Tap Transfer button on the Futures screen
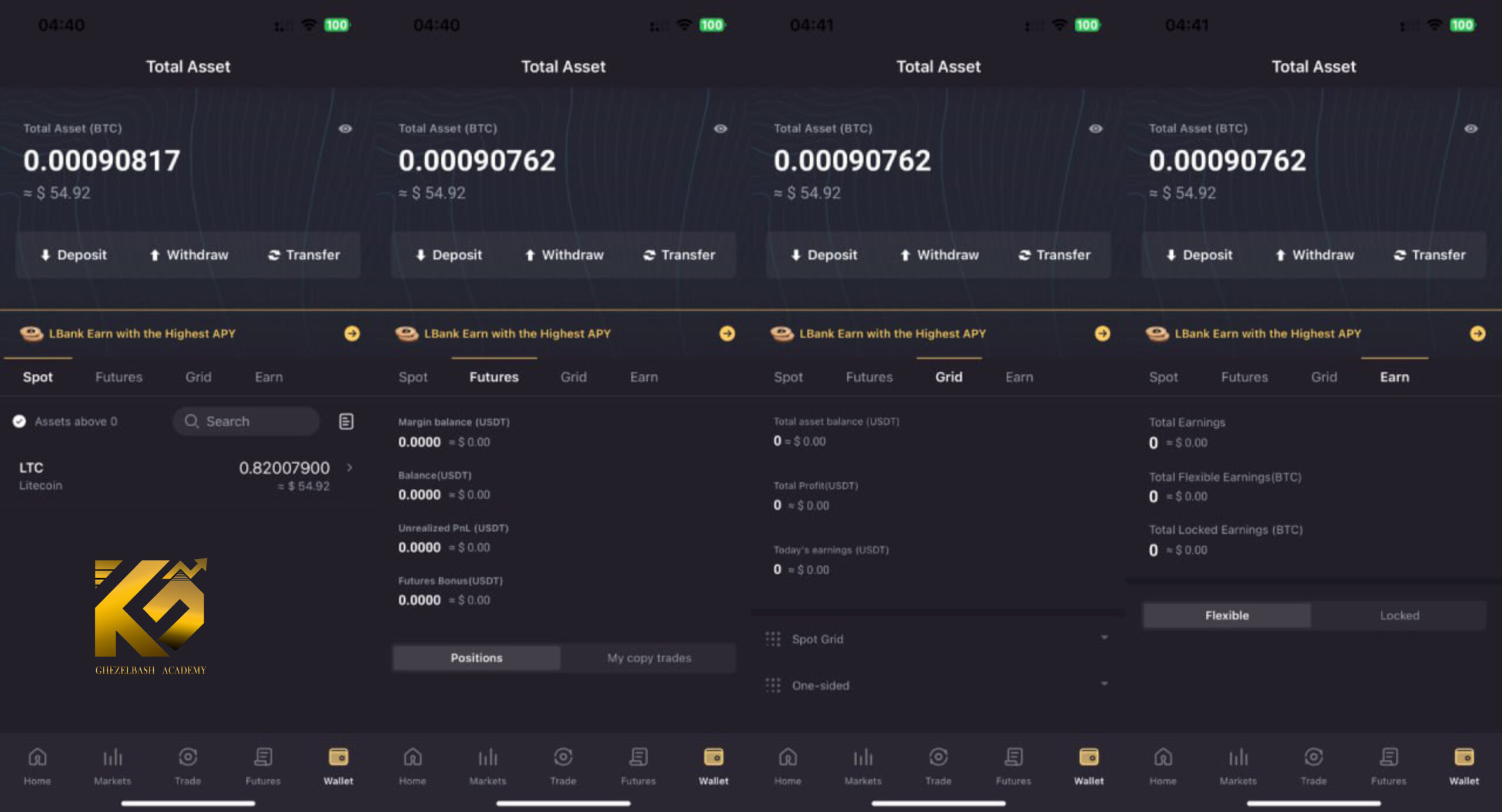Screen dimensions: 1502x812 pos(679,255)
